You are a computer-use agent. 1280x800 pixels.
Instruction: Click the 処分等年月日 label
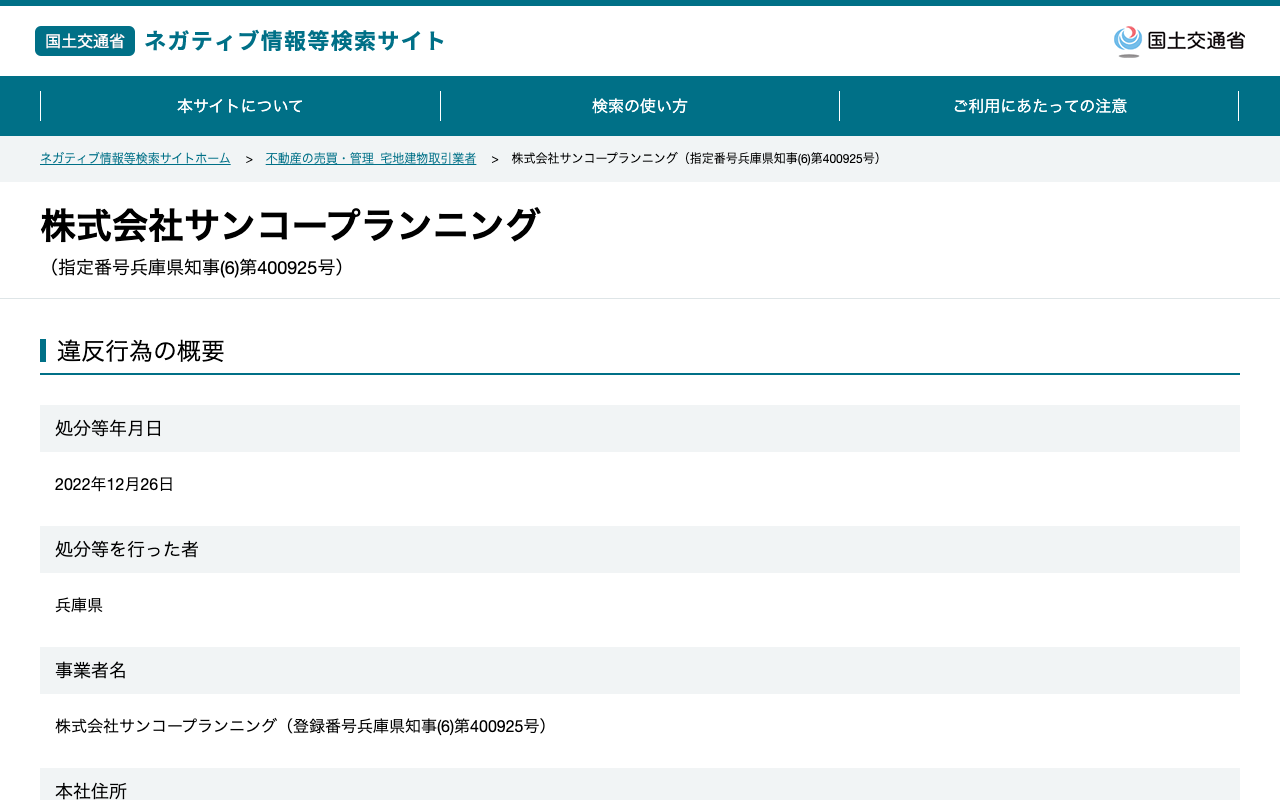coord(109,429)
